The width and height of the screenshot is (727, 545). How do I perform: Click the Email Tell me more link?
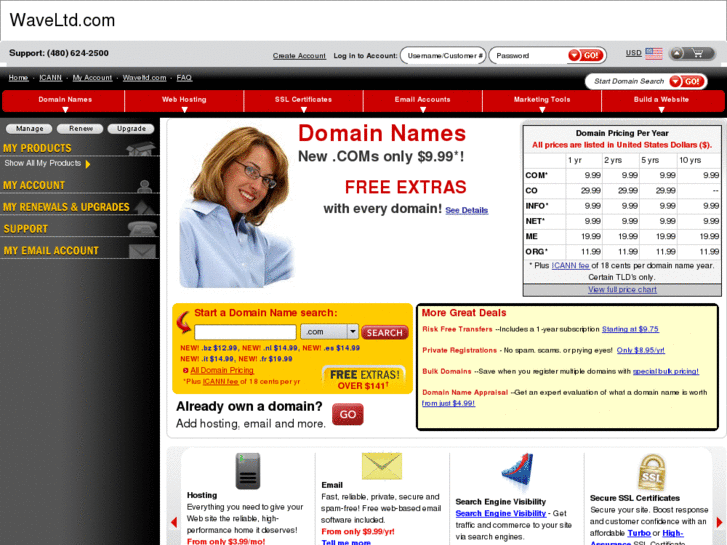(x=346, y=542)
